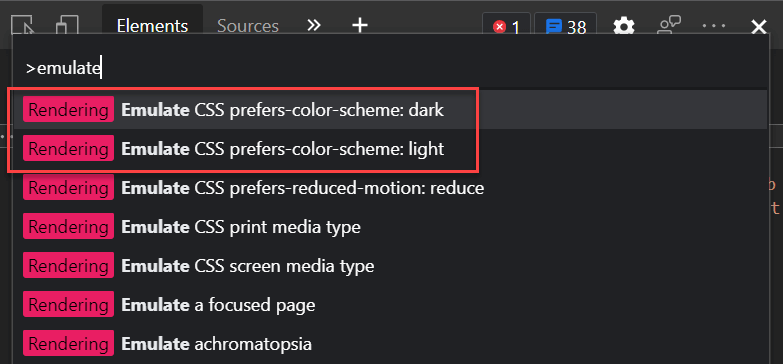
Task: Choose Emulate CSS screen media type
Action: (391, 266)
